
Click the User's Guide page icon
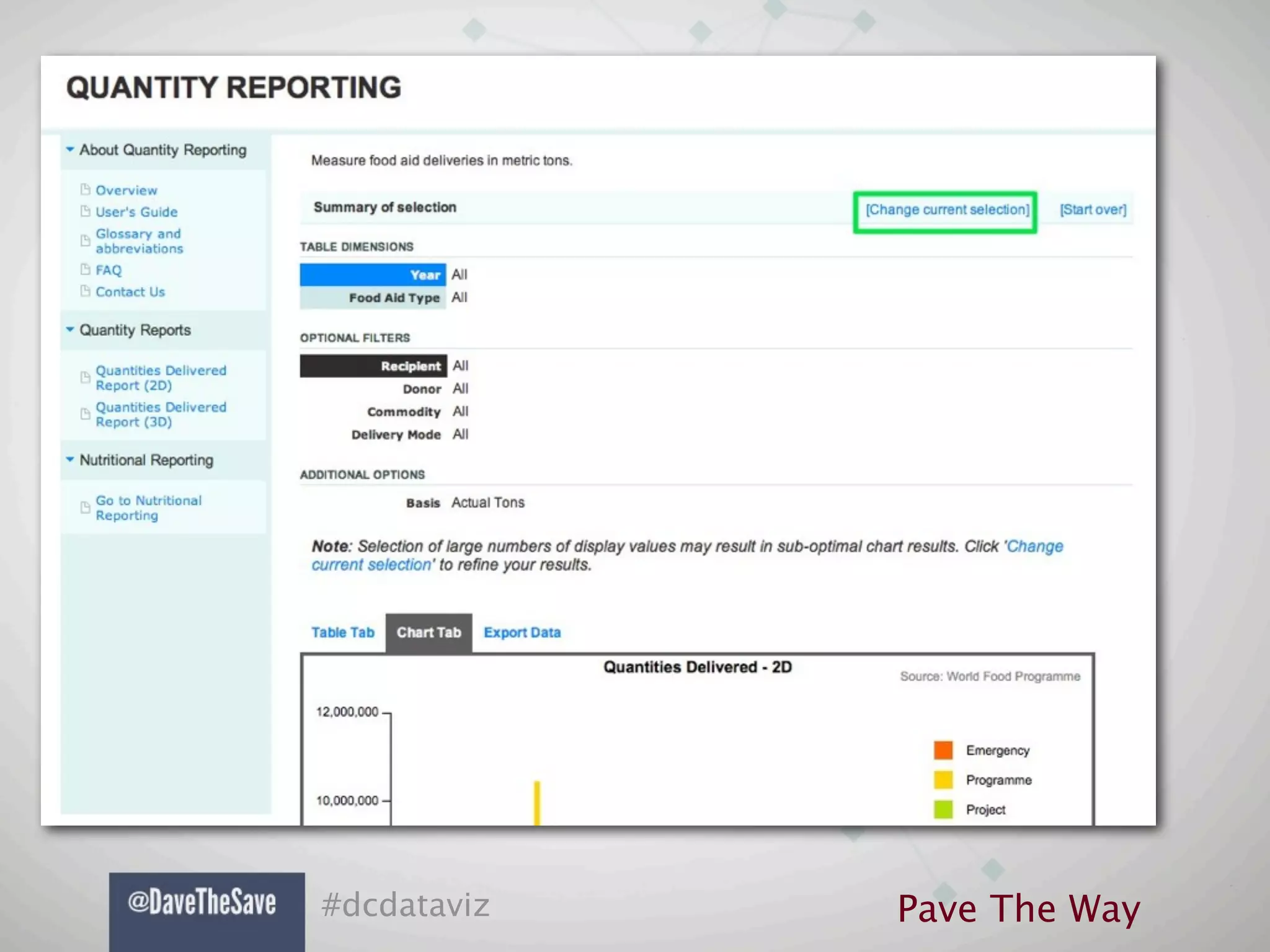pyautogui.click(x=86, y=211)
